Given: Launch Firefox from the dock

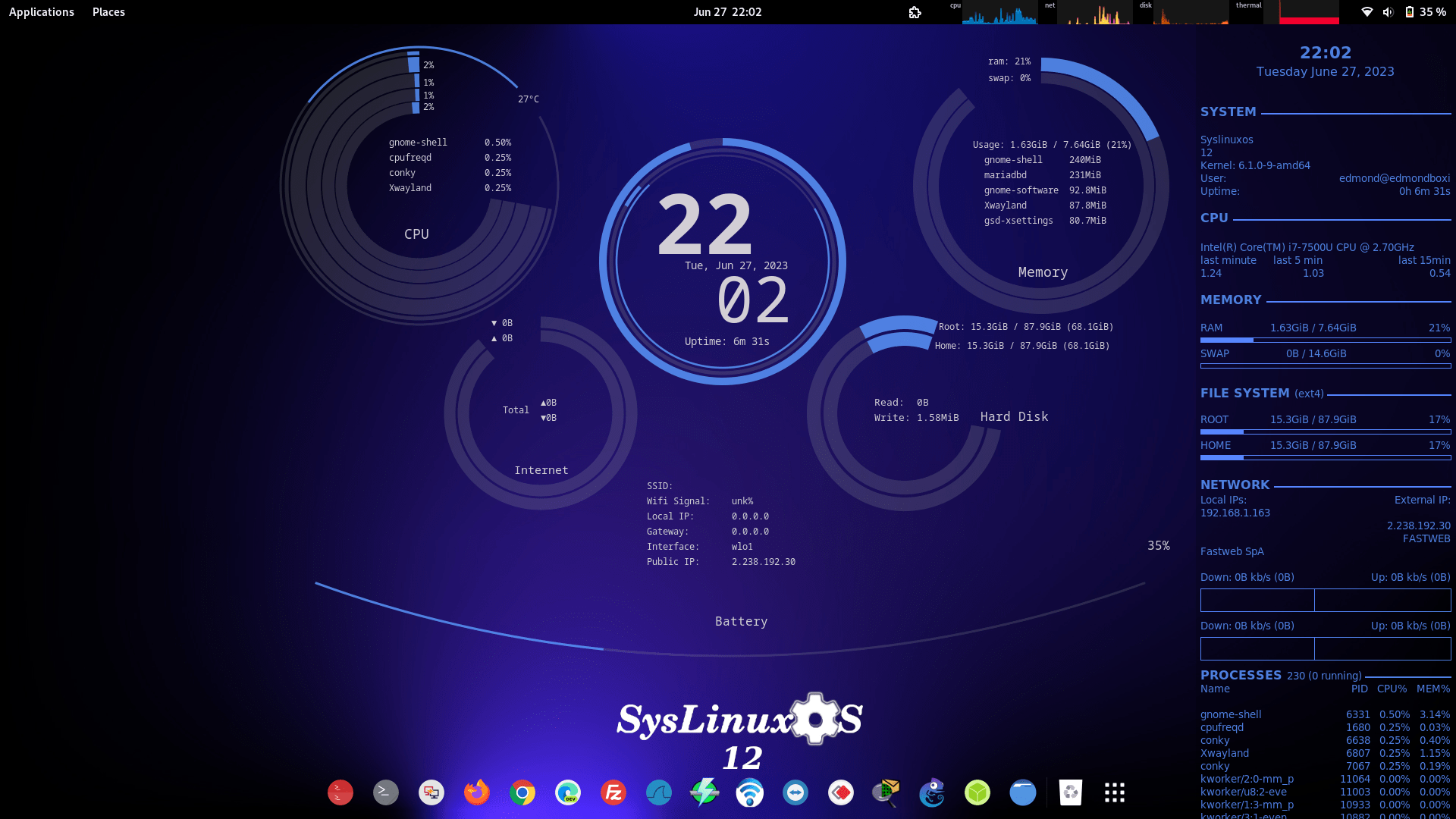Looking at the screenshot, I should tap(476, 792).
